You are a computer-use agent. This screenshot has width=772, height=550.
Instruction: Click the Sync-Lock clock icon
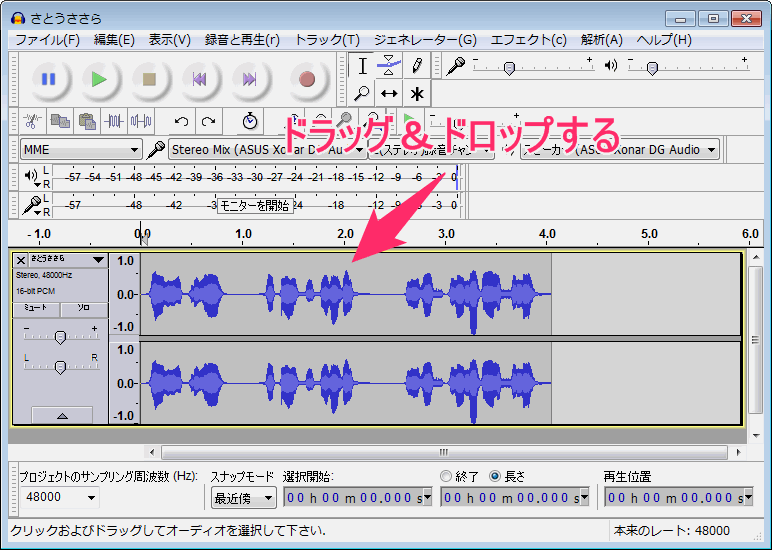click(250, 121)
